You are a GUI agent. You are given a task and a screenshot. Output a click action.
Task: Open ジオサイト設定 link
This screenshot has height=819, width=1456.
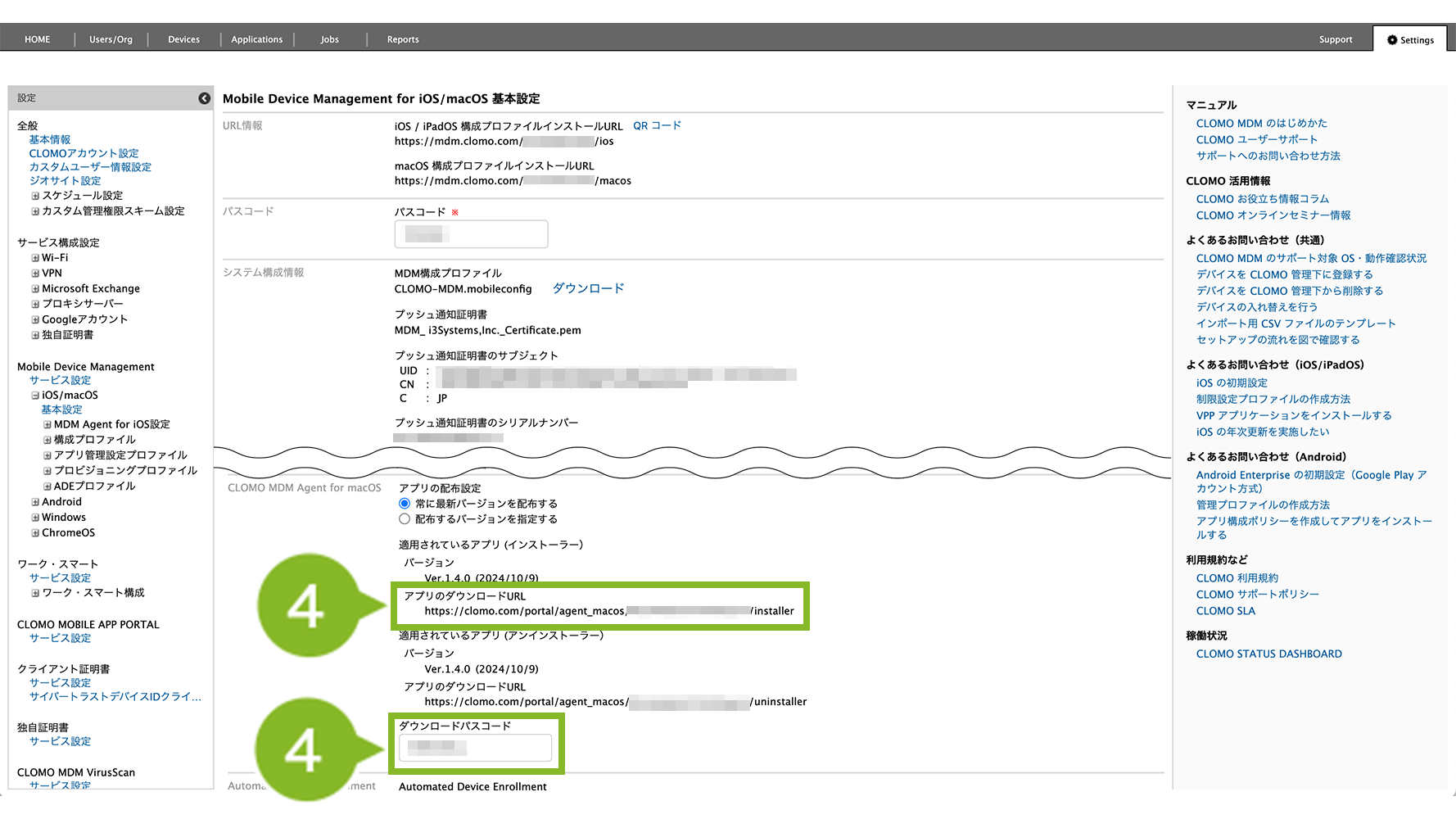[x=66, y=181]
